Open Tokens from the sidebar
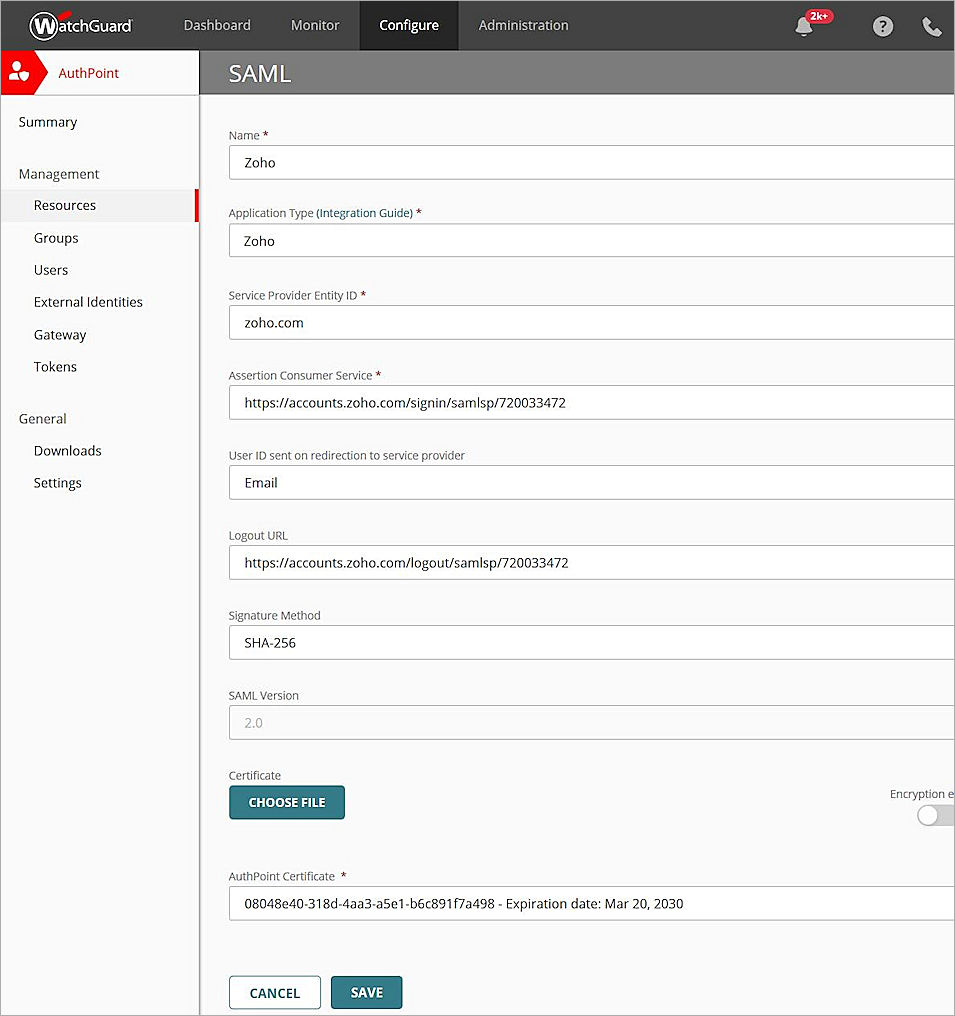This screenshot has height=1016, width=955. [x=55, y=367]
